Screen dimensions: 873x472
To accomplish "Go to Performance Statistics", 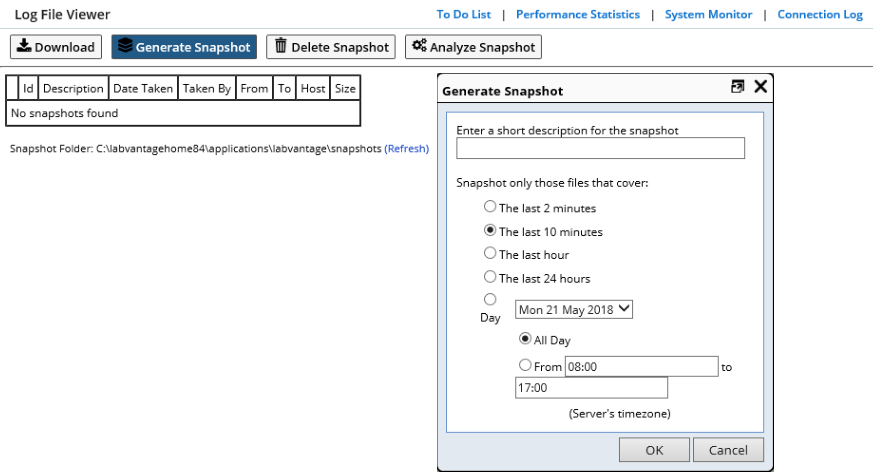I will click(578, 14).
